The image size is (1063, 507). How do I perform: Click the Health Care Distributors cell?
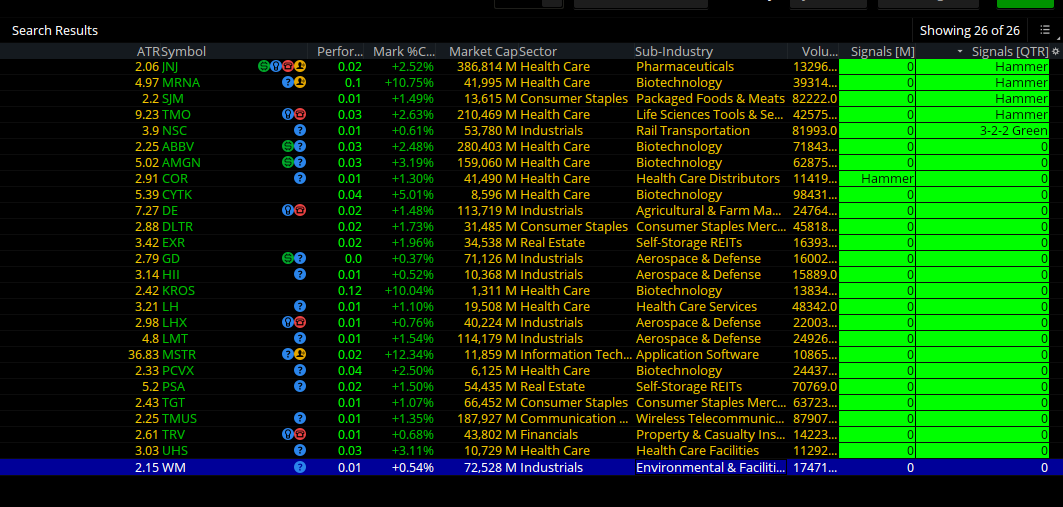708,178
